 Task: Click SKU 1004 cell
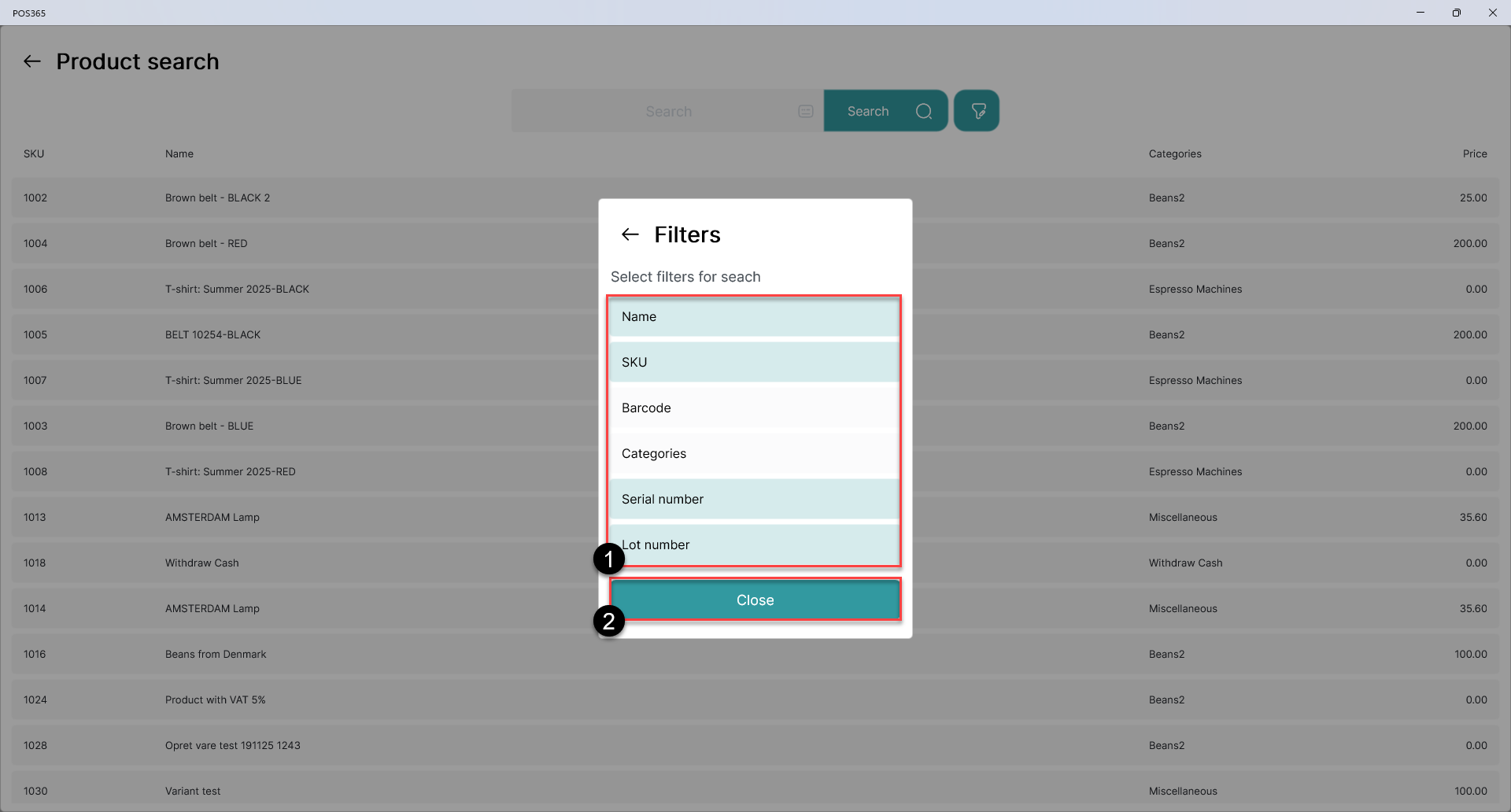coord(35,243)
